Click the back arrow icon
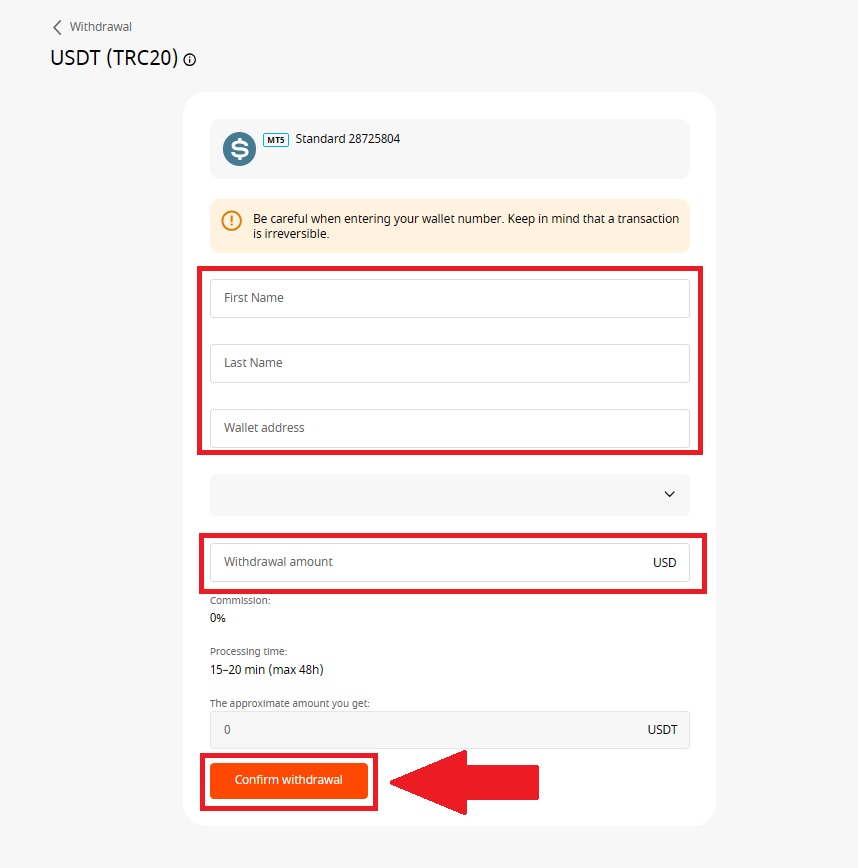The width and height of the screenshot is (858, 868). (x=57, y=27)
